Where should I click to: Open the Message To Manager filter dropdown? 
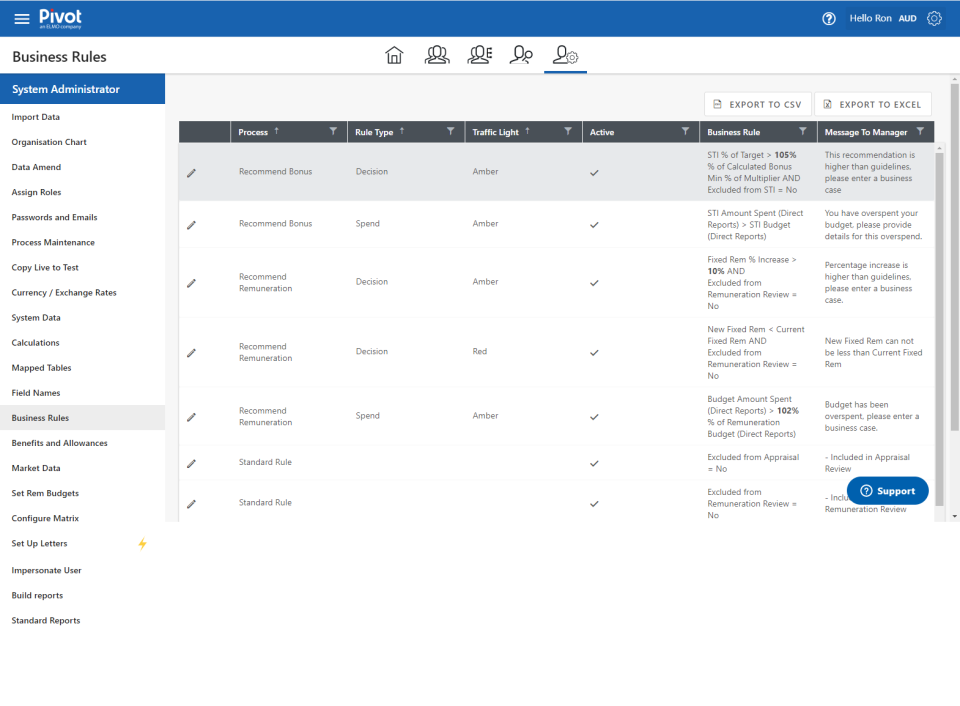coord(920,131)
